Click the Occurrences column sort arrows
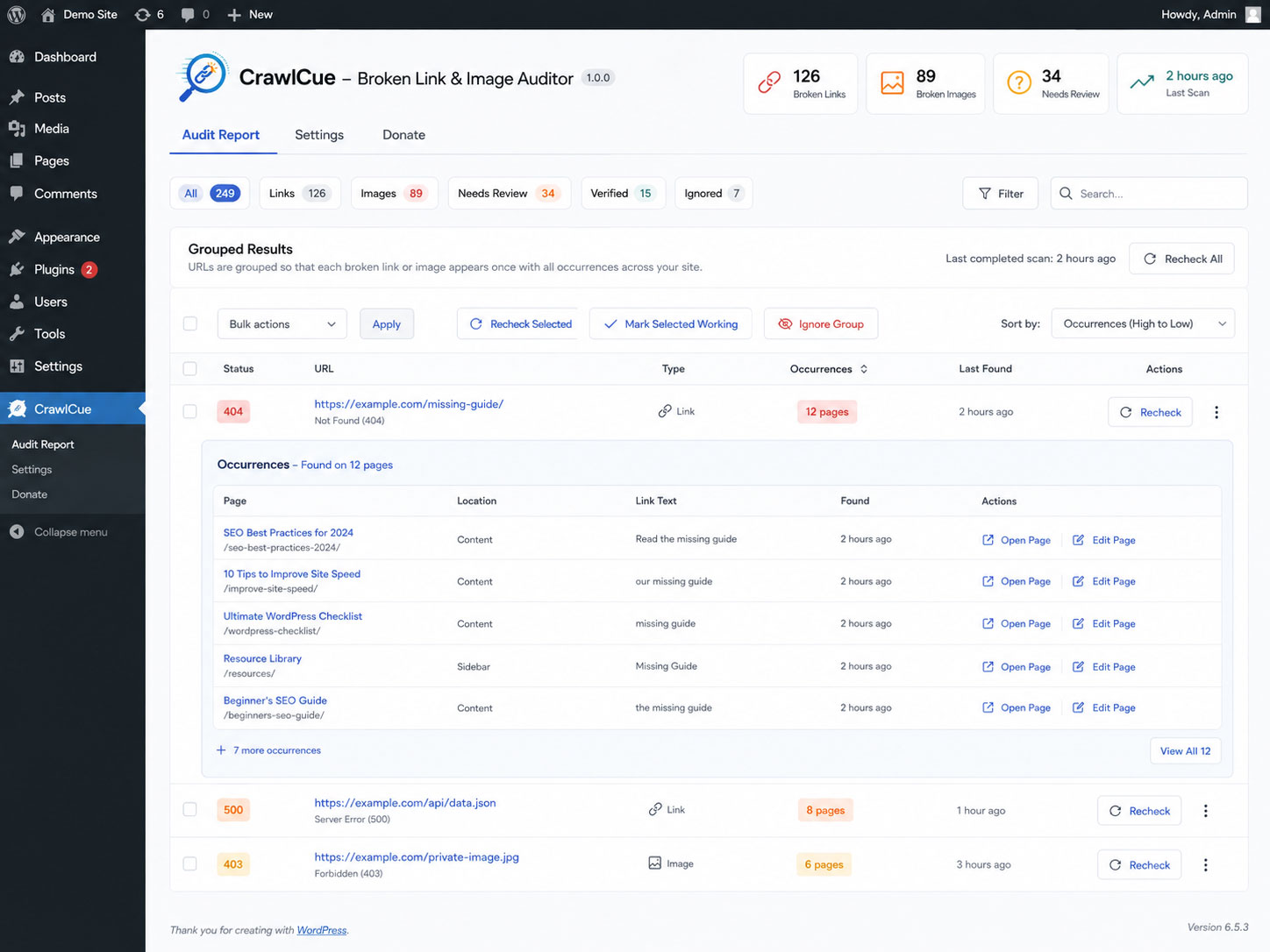The image size is (1270, 952). 864,369
